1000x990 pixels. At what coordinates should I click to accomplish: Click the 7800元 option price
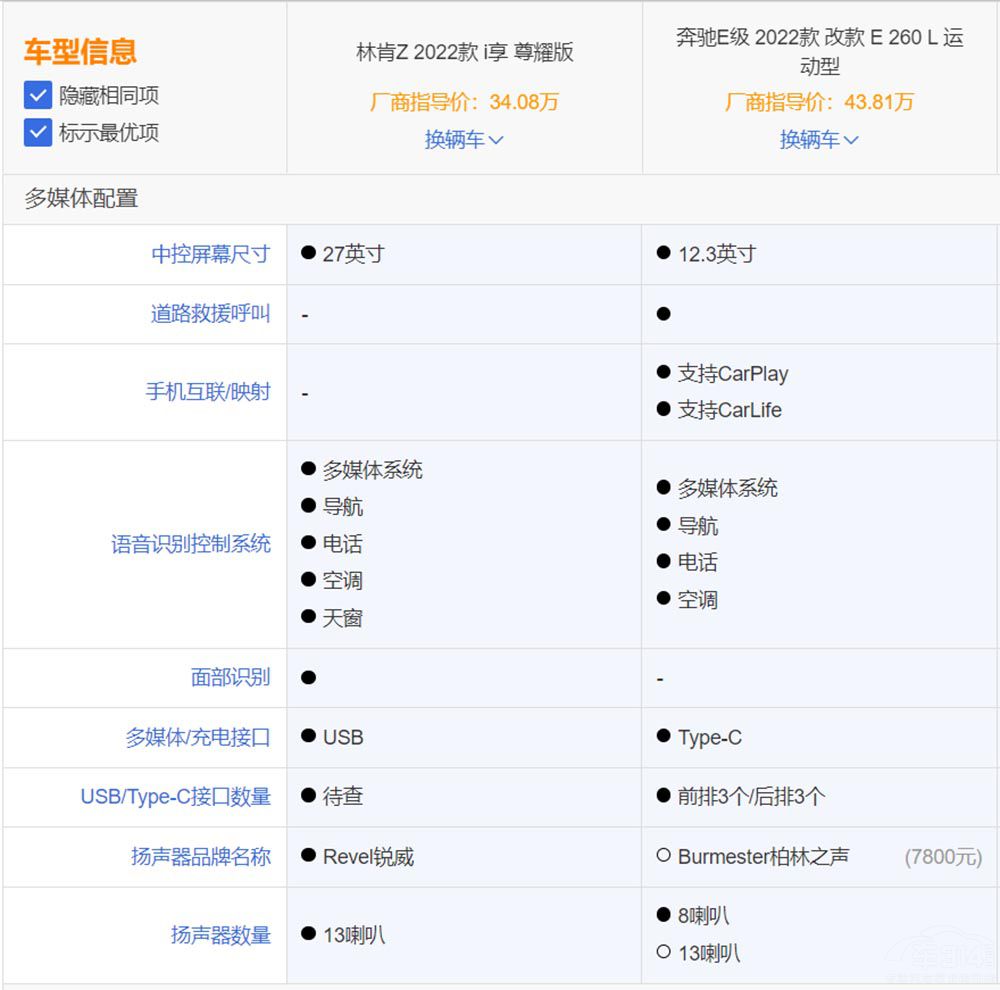tap(944, 857)
